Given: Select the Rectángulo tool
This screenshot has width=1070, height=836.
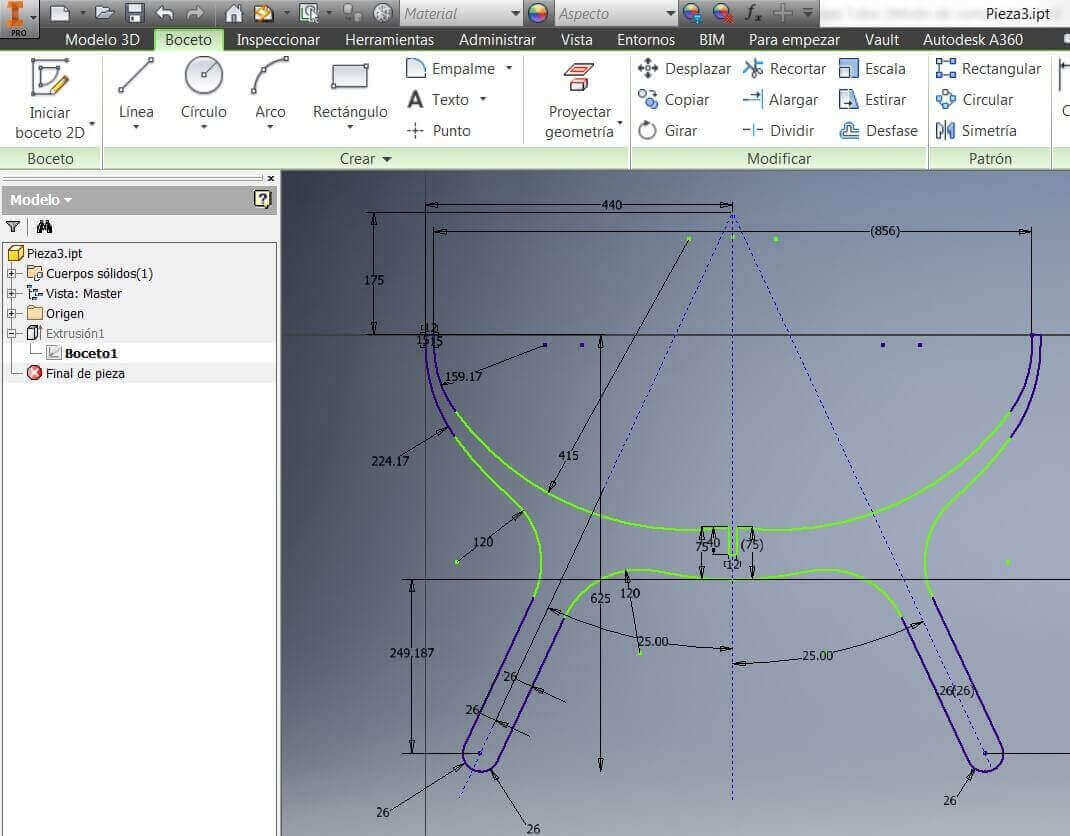Looking at the screenshot, I should tap(350, 93).
